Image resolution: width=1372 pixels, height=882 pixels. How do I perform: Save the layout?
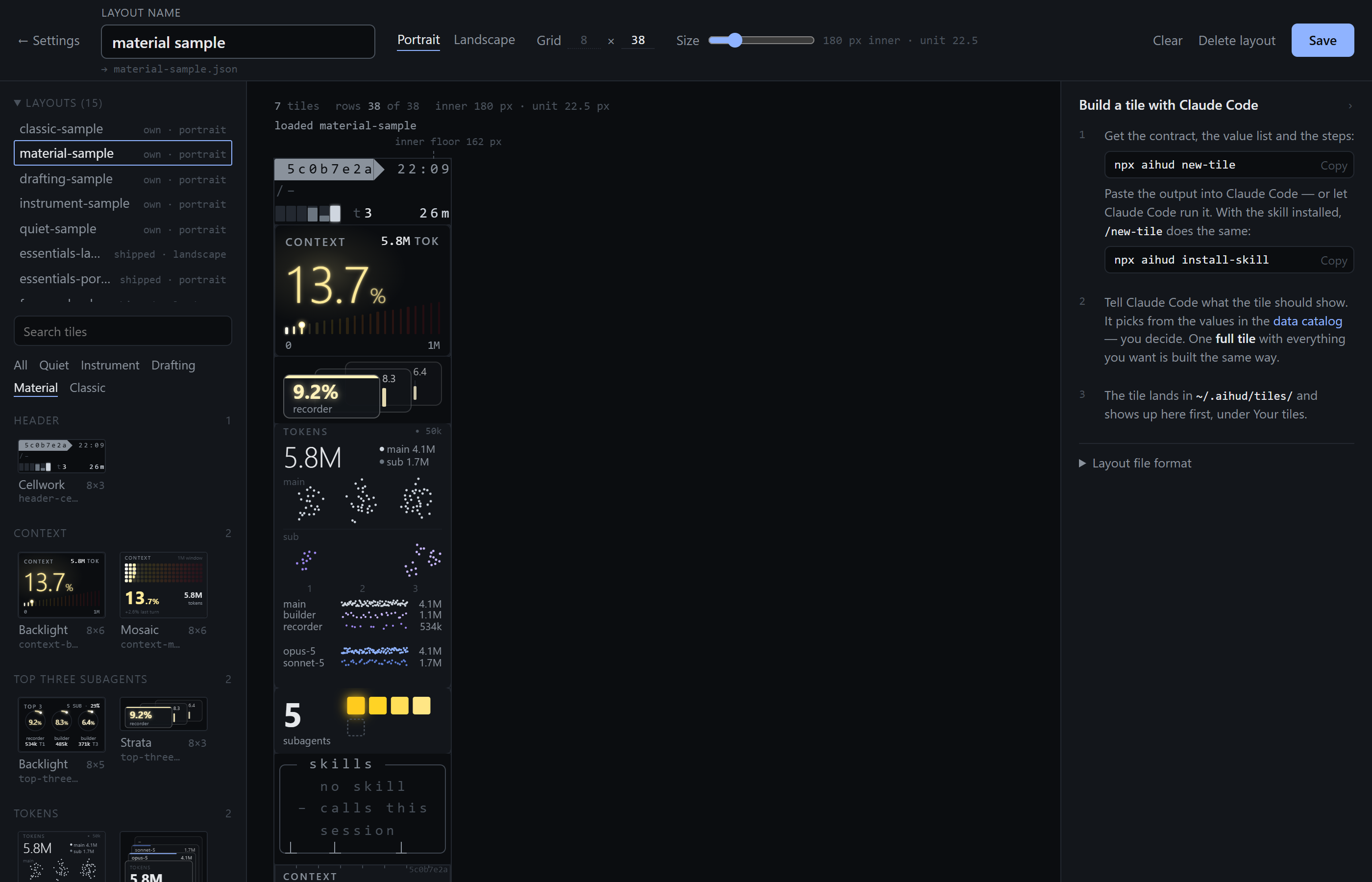[1322, 40]
